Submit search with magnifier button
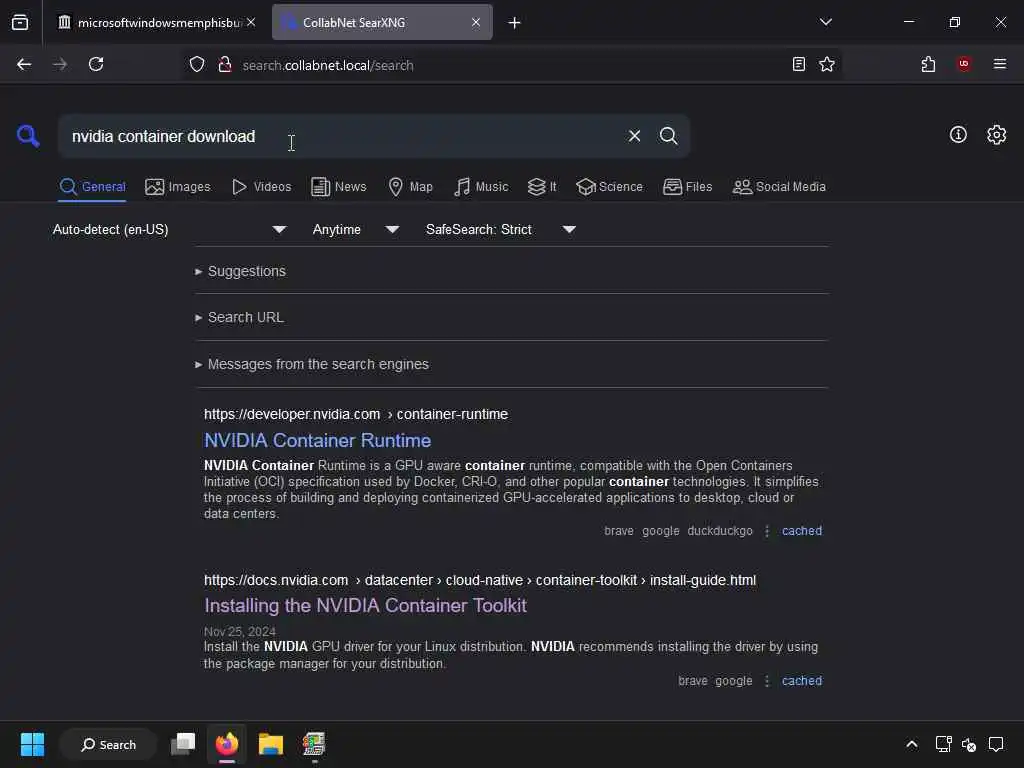The width and height of the screenshot is (1024, 768). (668, 136)
